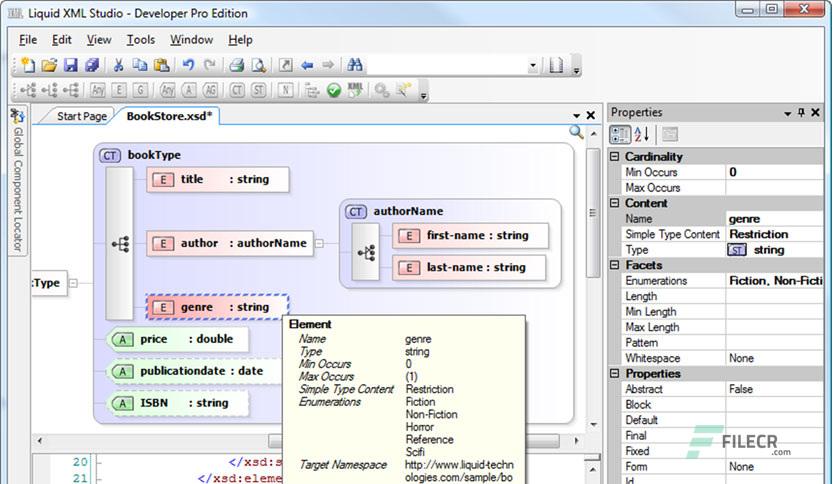The width and height of the screenshot is (836, 484).
Task: Click the notebook icon beside the search box
Action: pyautogui.click(x=556, y=66)
